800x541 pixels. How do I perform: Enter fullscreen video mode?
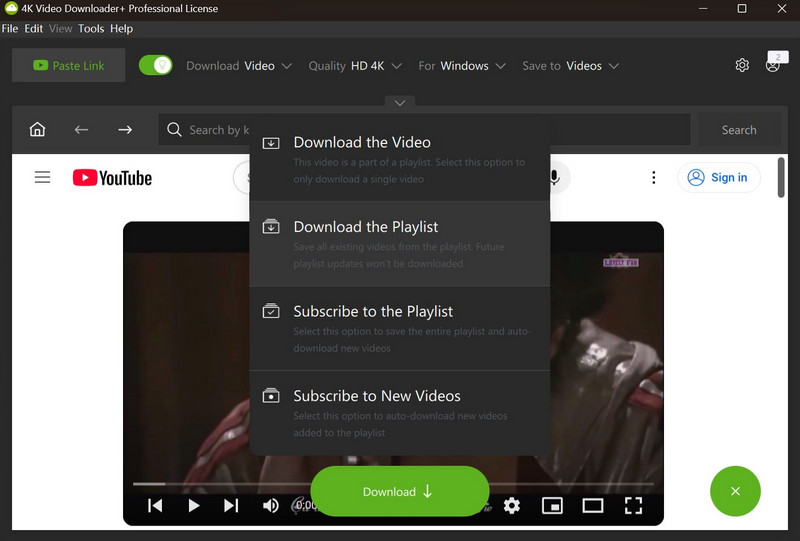click(x=633, y=505)
